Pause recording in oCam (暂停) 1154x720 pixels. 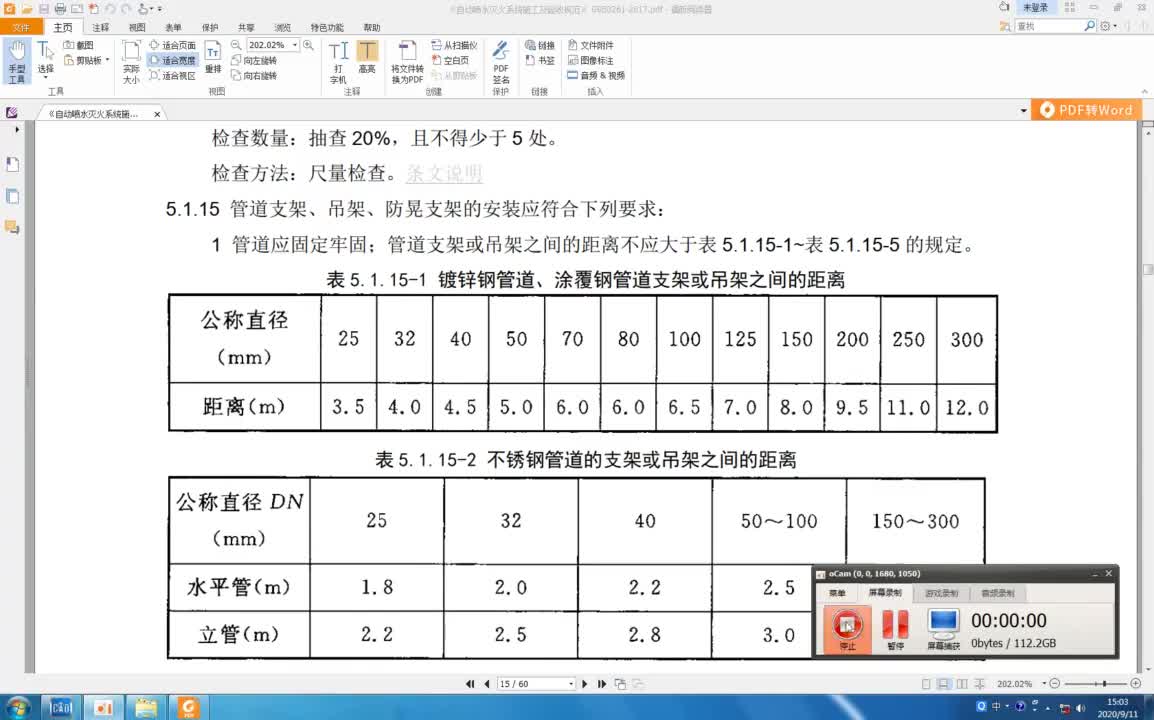click(895, 629)
